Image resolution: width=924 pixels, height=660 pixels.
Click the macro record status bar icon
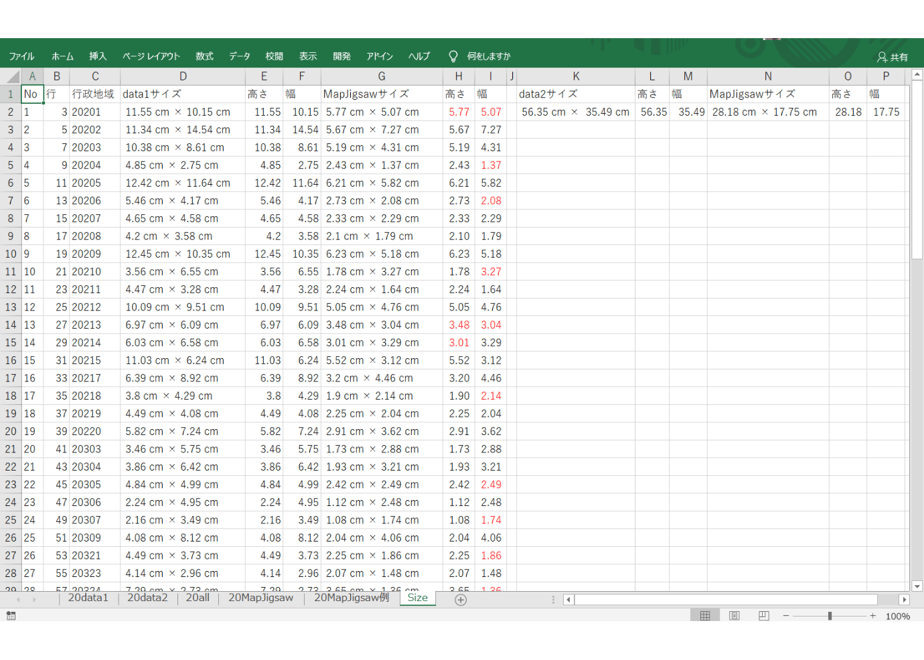pos(11,616)
